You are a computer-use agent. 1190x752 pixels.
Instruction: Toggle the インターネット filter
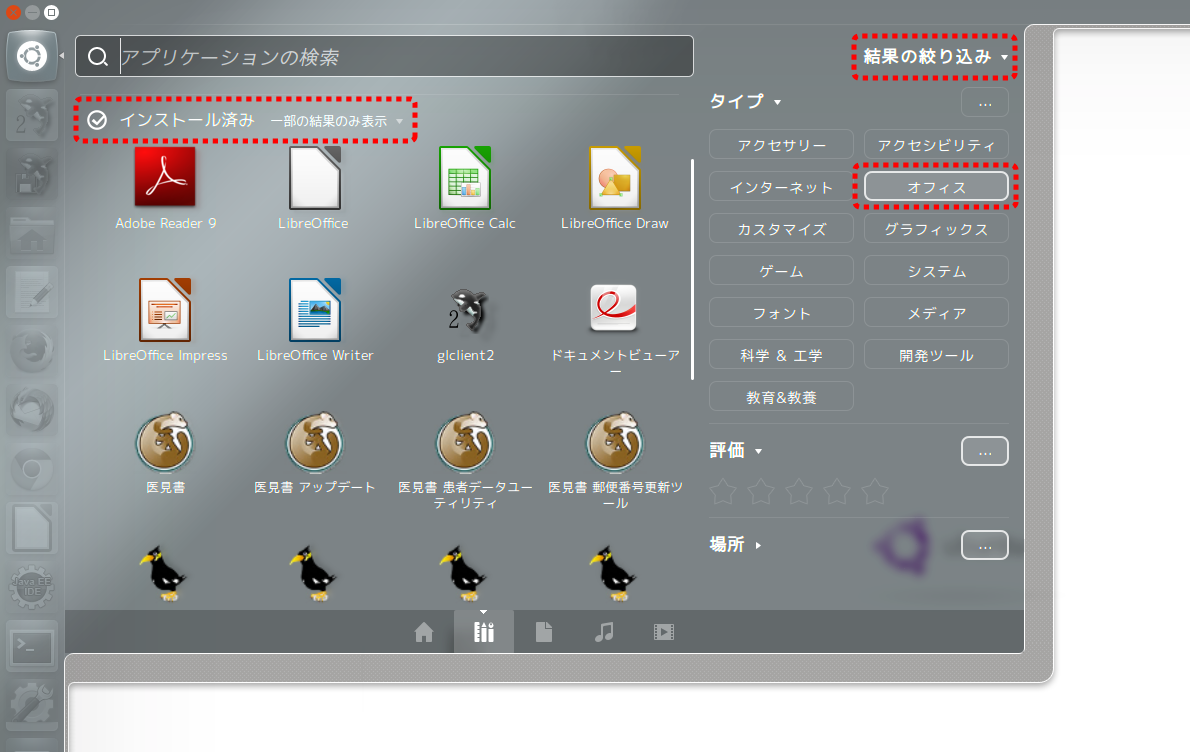tap(781, 187)
